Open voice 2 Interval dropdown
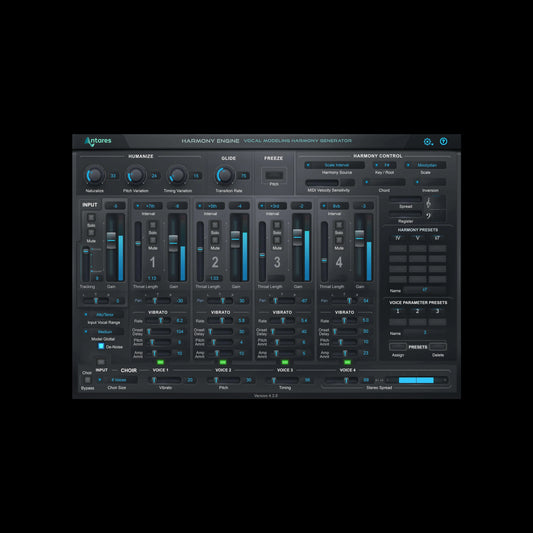Viewport: 533px width, 533px height. (210, 206)
